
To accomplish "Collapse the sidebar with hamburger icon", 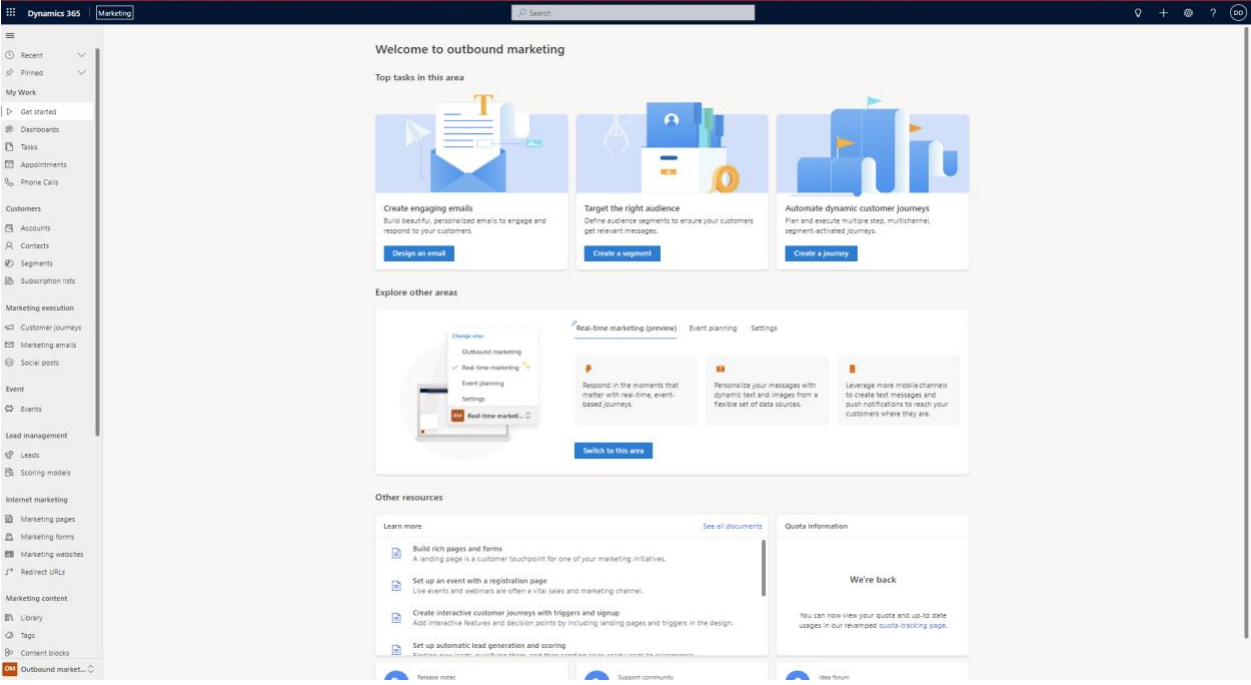I will [10, 36].
